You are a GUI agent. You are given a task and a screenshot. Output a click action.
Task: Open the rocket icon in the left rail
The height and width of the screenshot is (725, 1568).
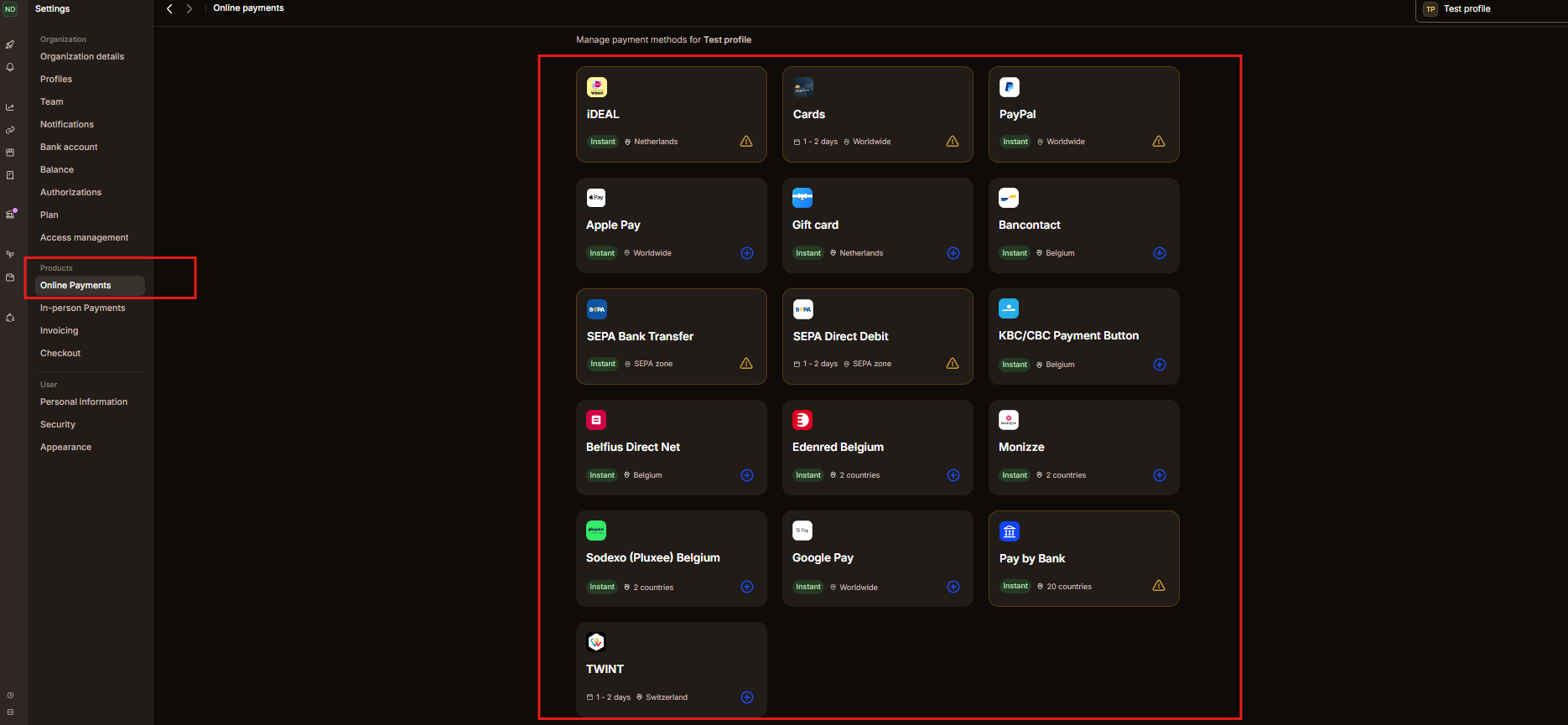[10, 44]
